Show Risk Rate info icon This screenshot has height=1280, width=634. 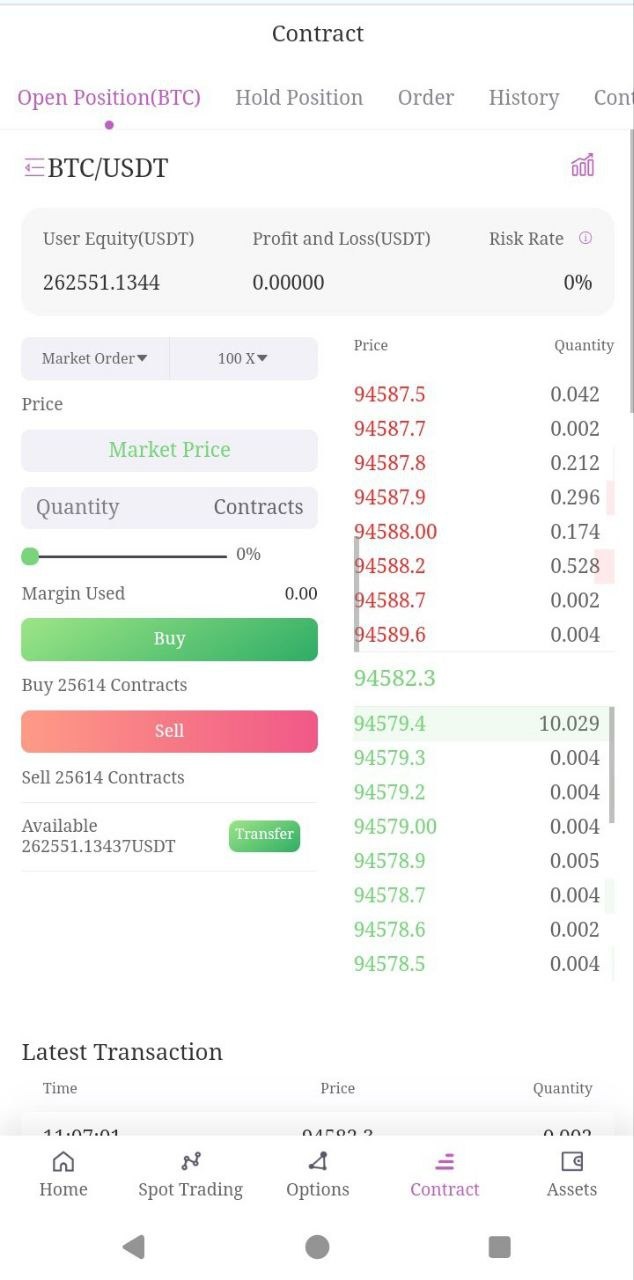(586, 238)
